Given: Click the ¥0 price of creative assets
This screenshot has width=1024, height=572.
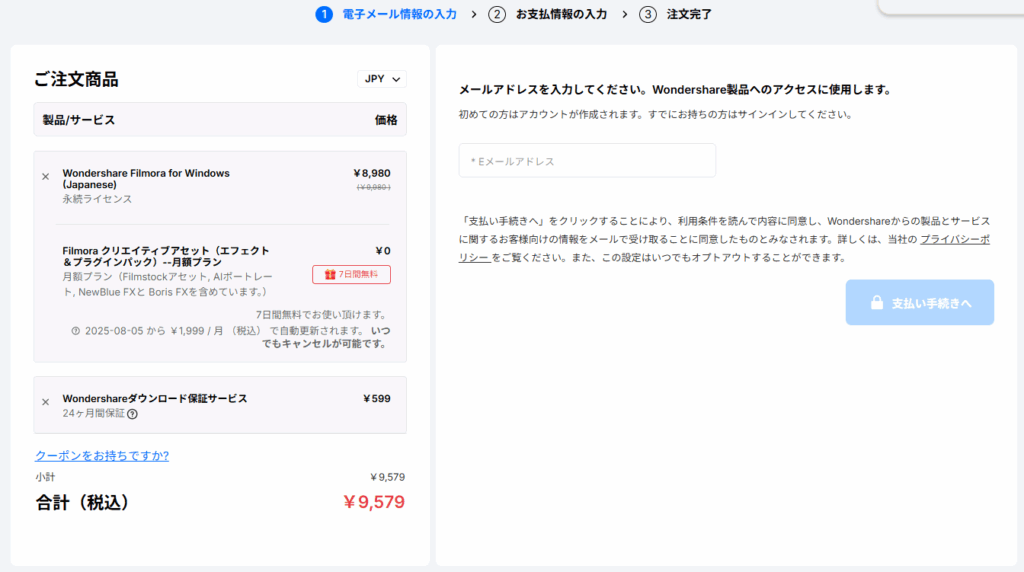Looking at the screenshot, I should (x=383, y=251).
